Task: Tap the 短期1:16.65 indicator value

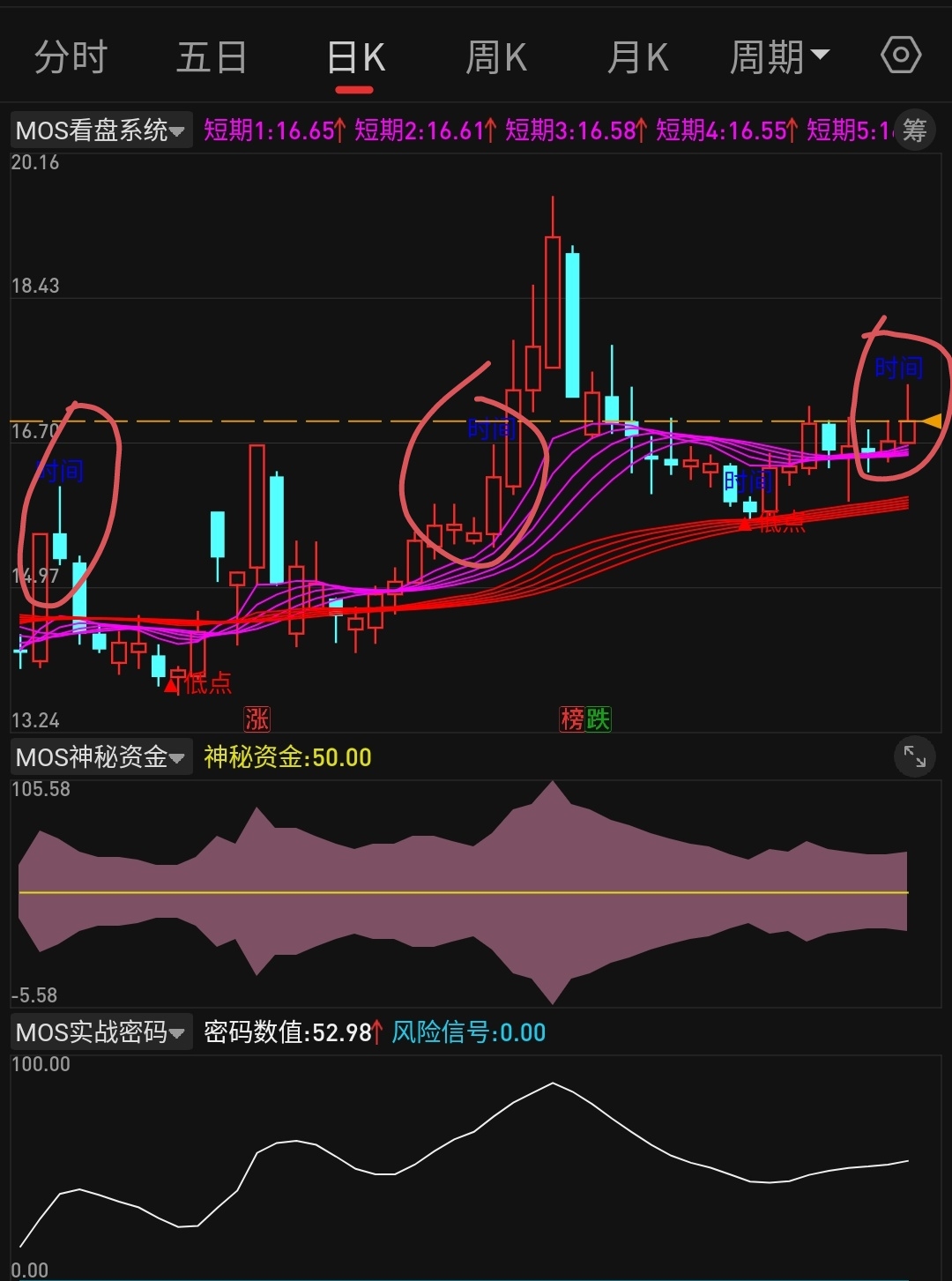Action: tap(275, 130)
